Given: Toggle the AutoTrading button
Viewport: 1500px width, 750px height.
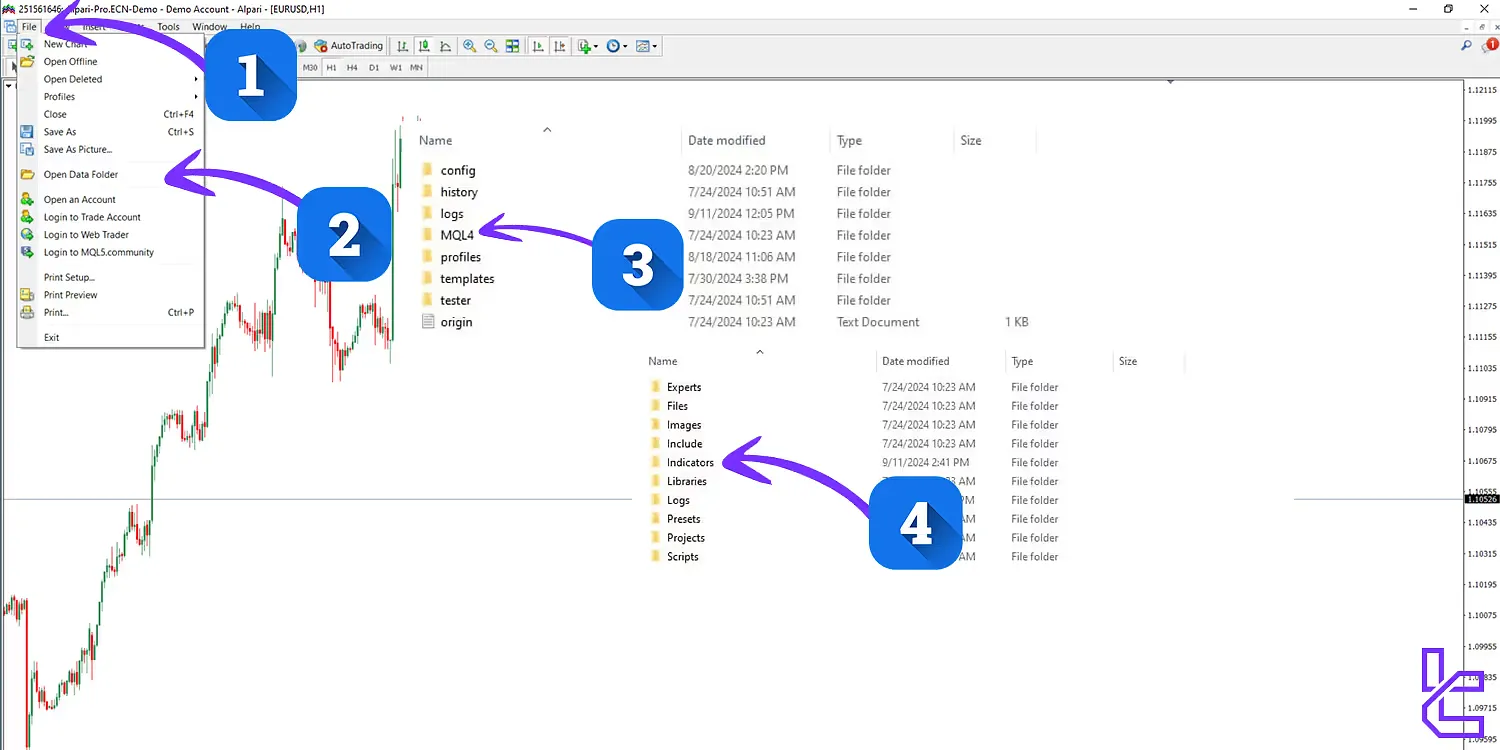Looking at the screenshot, I should coord(348,46).
